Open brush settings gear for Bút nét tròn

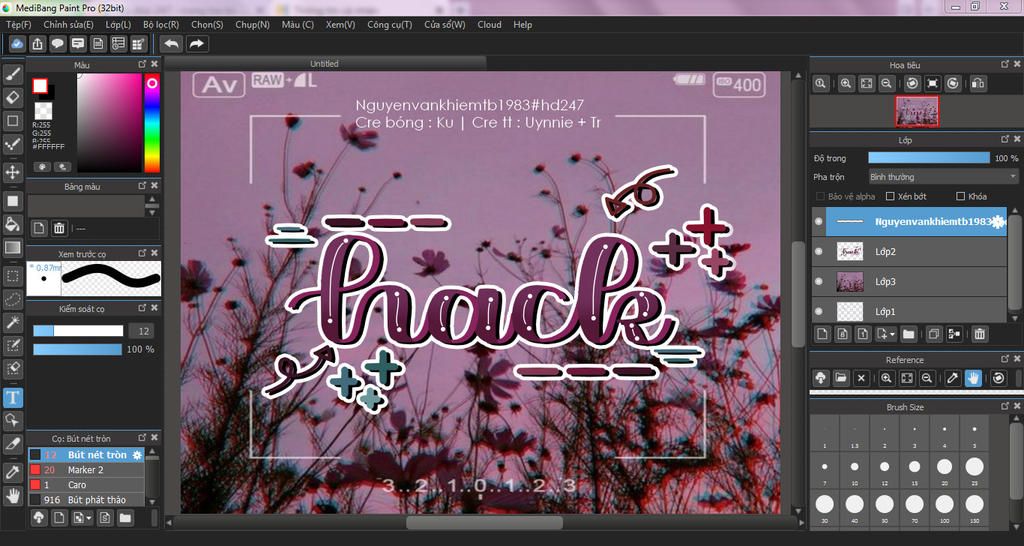click(137, 455)
